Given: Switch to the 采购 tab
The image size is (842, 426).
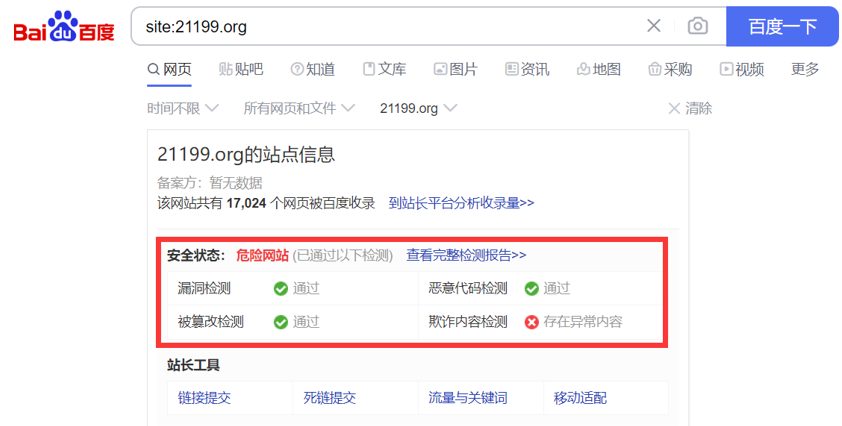Looking at the screenshot, I should [x=670, y=69].
